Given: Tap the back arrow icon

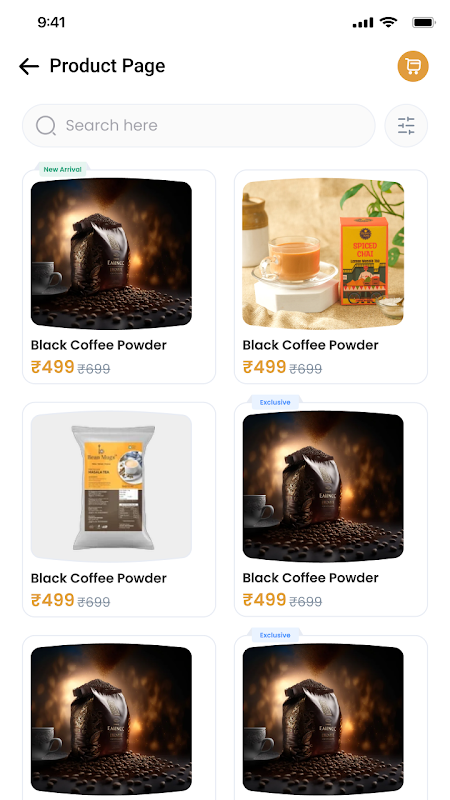Looking at the screenshot, I should [29, 66].
